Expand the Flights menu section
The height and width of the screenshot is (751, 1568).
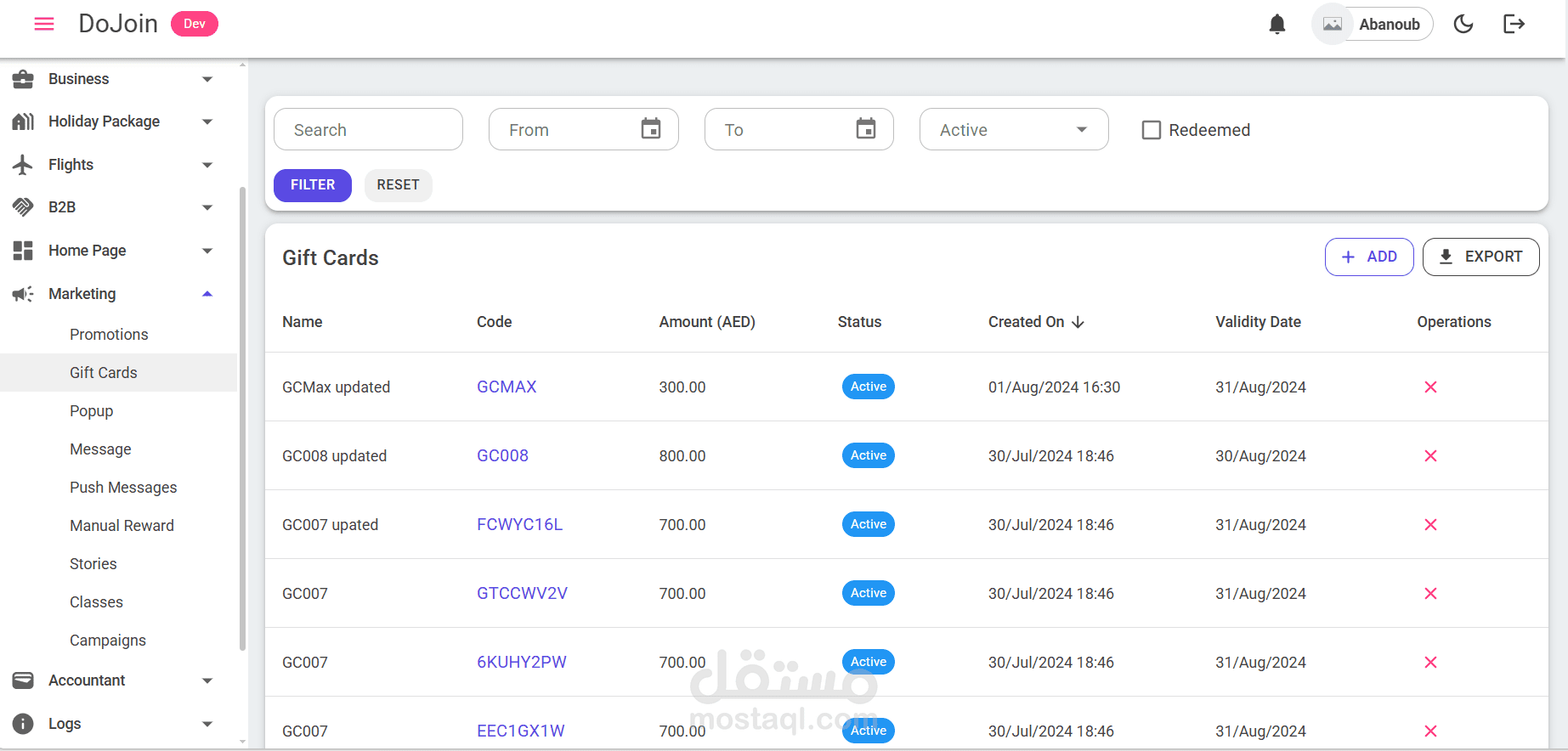[x=207, y=165]
